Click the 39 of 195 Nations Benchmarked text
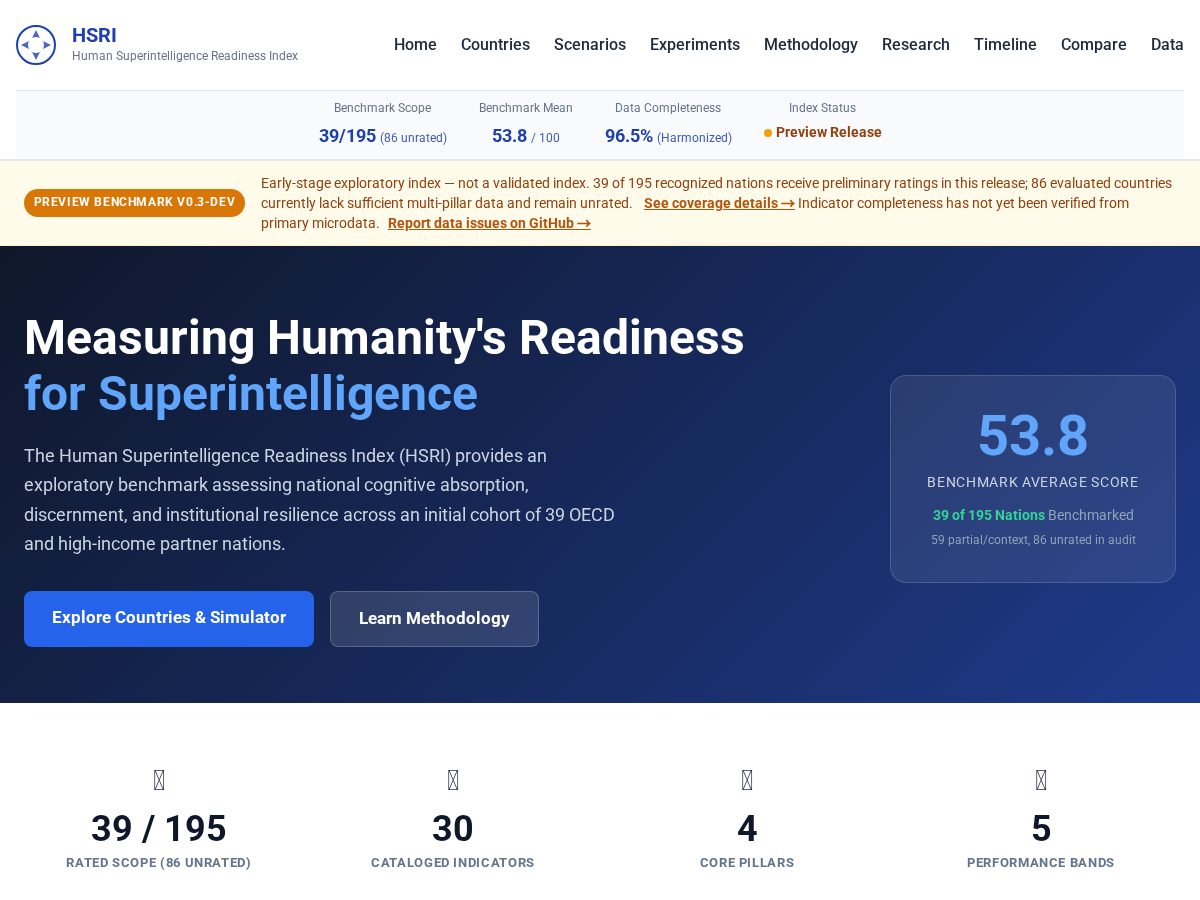1200x900 pixels. tap(1033, 515)
